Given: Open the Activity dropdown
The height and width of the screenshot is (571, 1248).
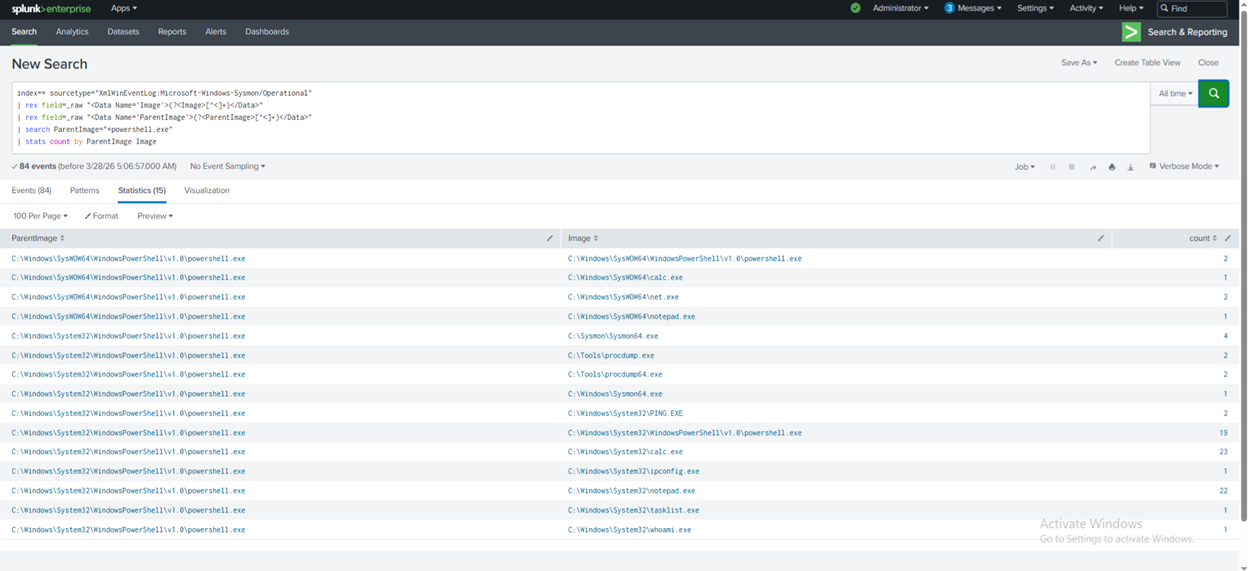Looking at the screenshot, I should click(1086, 8).
